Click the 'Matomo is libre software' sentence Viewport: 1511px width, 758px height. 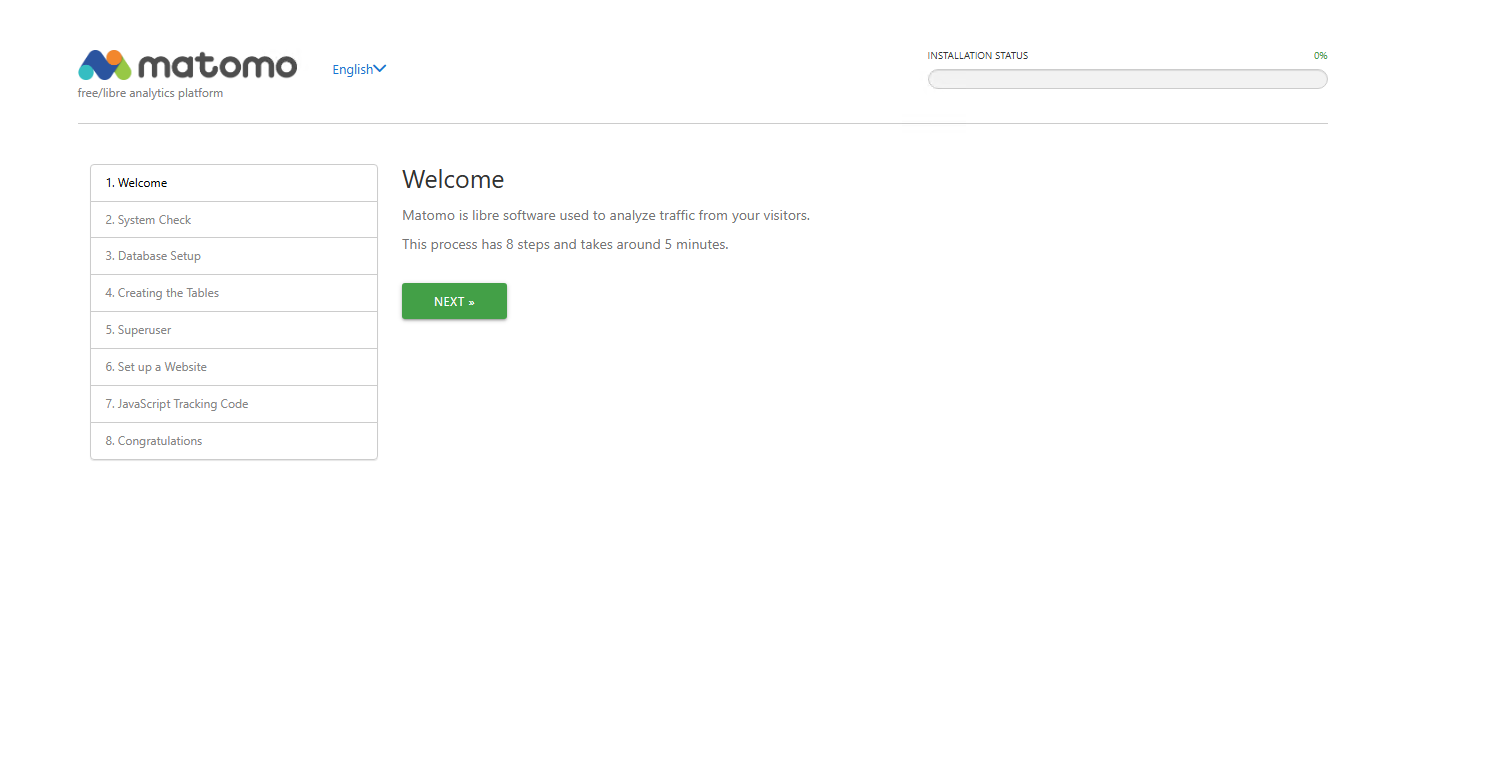pyautogui.click(x=605, y=215)
